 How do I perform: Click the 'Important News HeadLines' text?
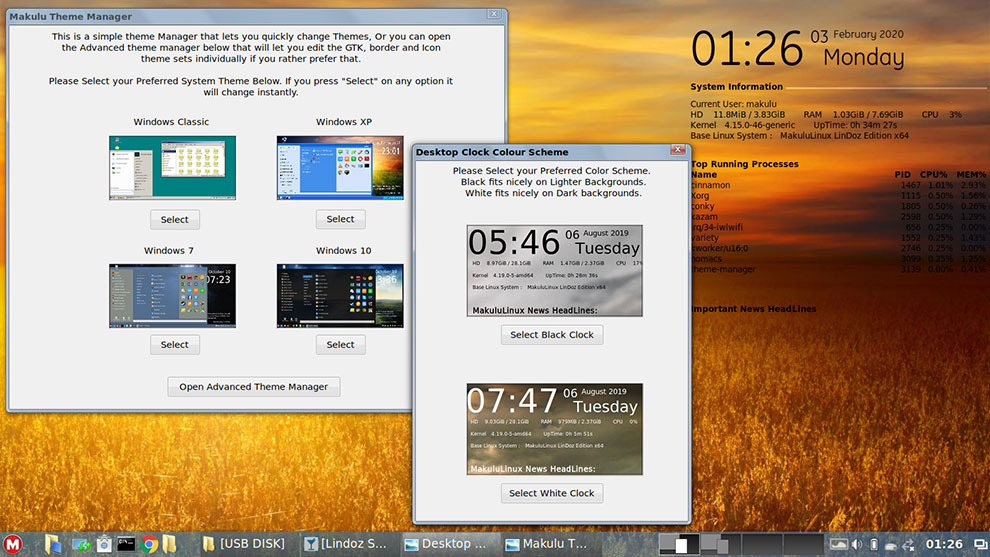753,309
